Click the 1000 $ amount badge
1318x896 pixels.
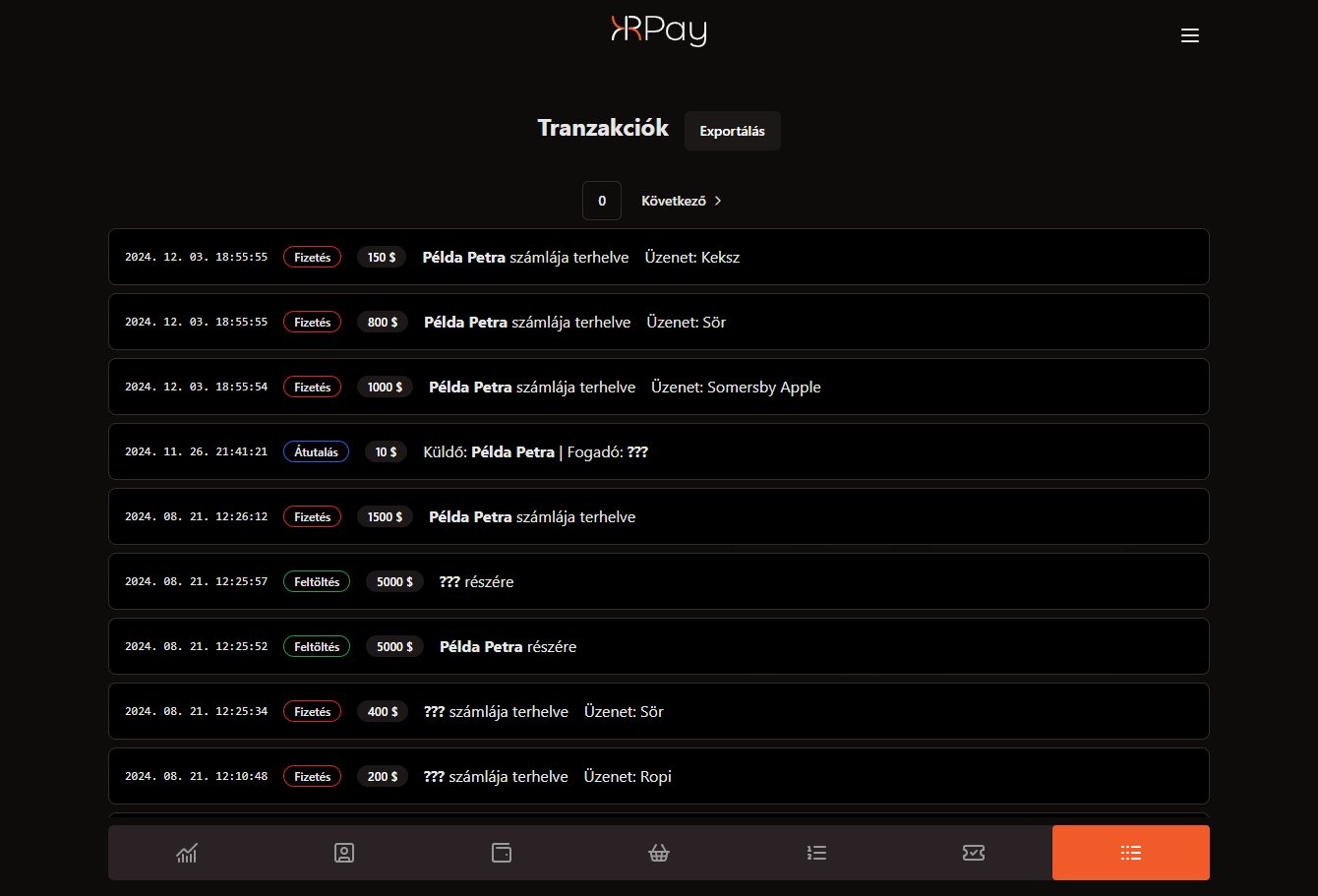pyautogui.click(x=385, y=387)
